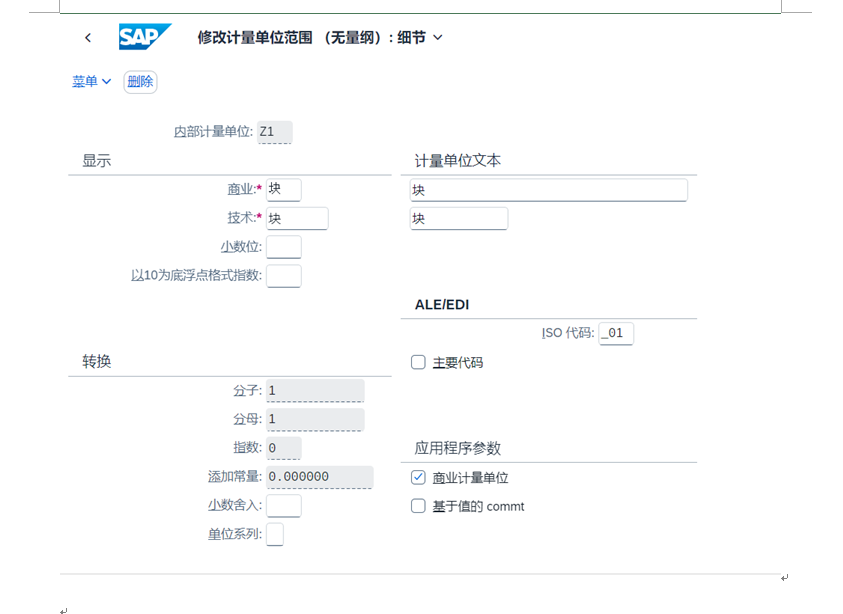
Task: Select the 小数舍入 input field
Action: (x=284, y=506)
